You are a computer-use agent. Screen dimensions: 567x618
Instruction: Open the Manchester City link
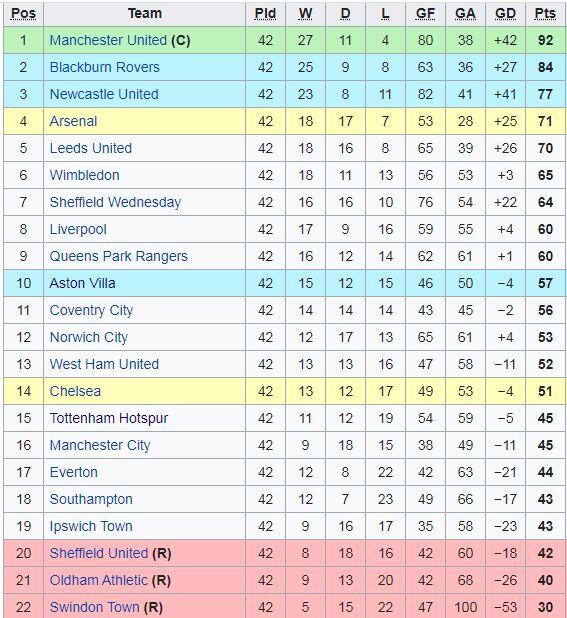tap(100, 445)
